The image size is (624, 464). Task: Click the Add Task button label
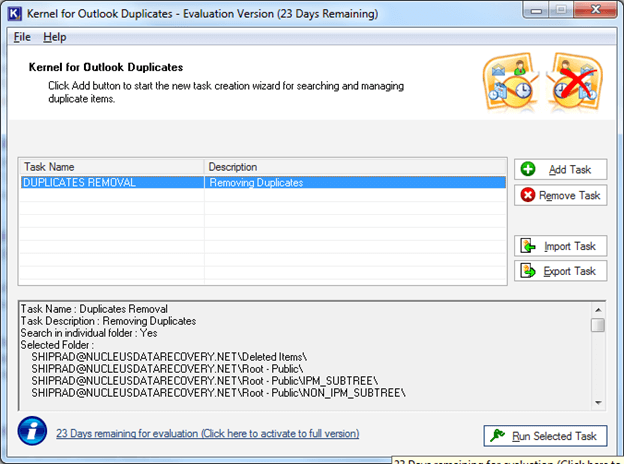(570, 170)
